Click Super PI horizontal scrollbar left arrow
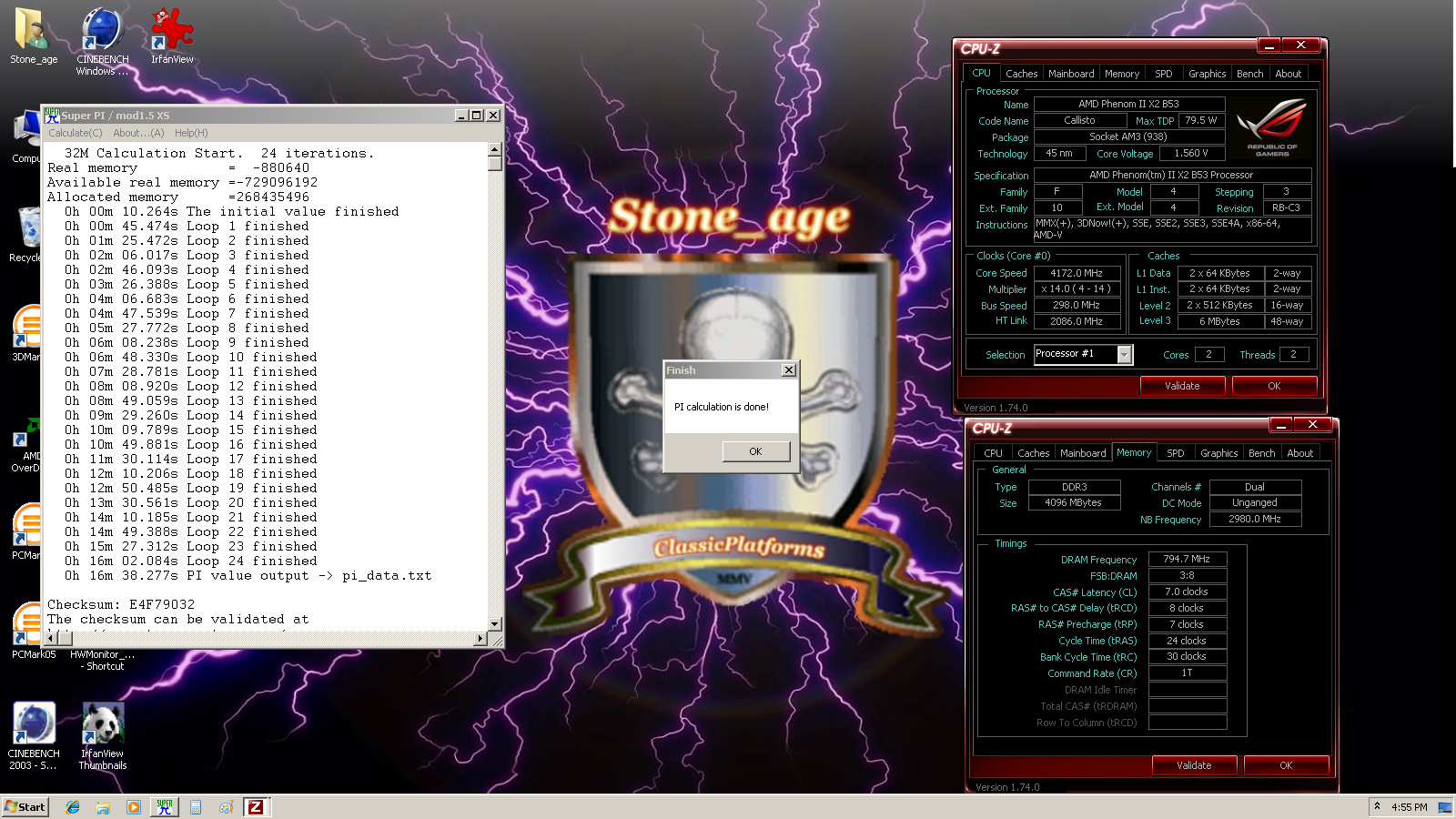The height and width of the screenshot is (819, 1456). pos(51,639)
